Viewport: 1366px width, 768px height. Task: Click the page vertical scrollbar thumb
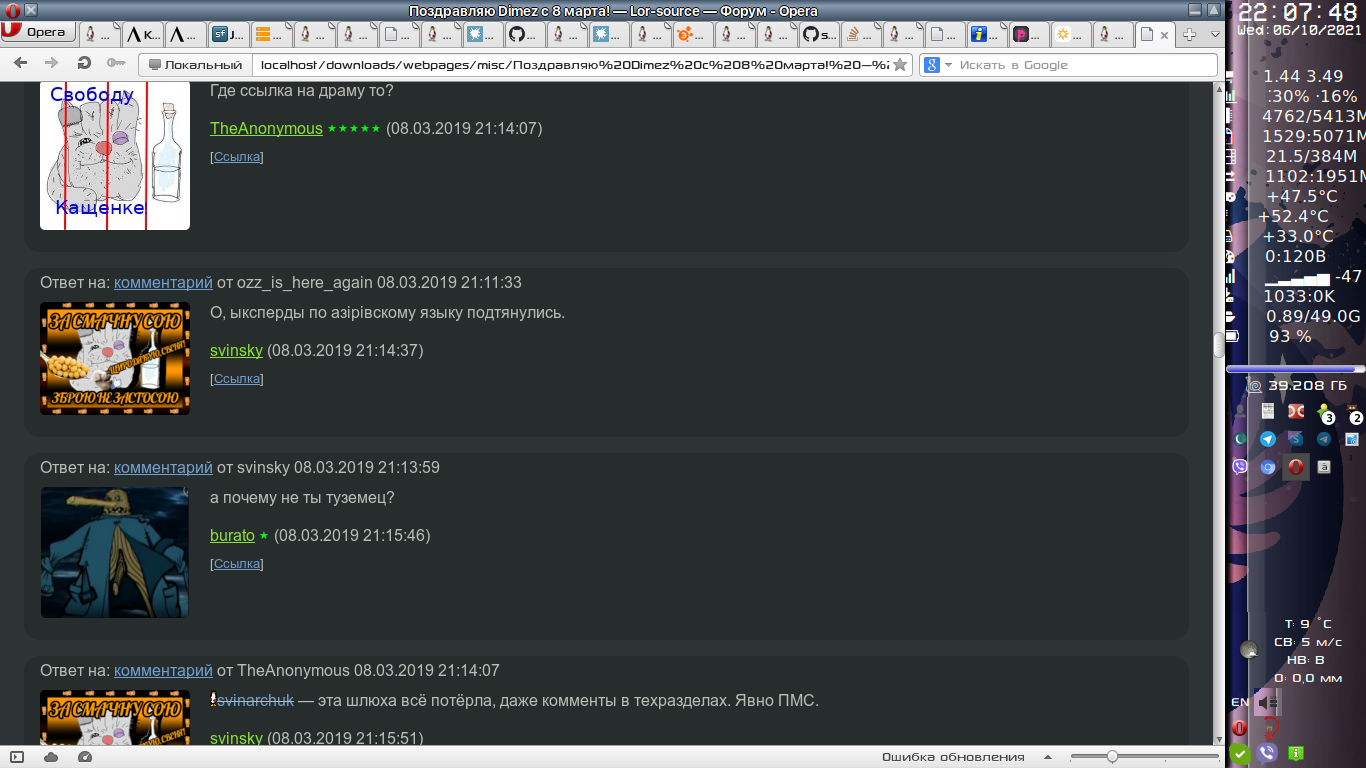(1218, 346)
